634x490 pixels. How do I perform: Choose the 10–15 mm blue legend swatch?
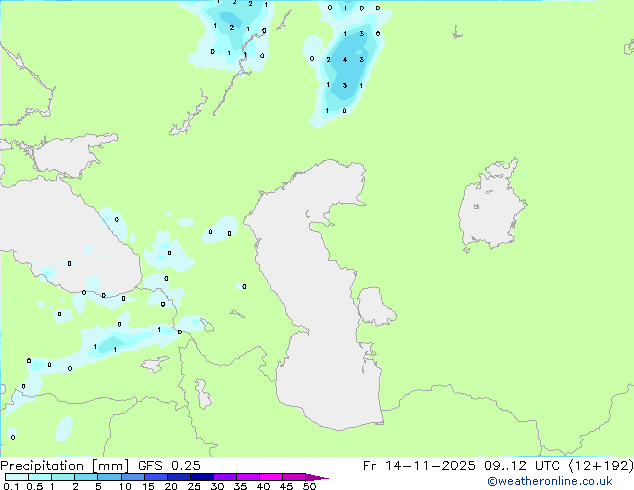(x=133, y=477)
